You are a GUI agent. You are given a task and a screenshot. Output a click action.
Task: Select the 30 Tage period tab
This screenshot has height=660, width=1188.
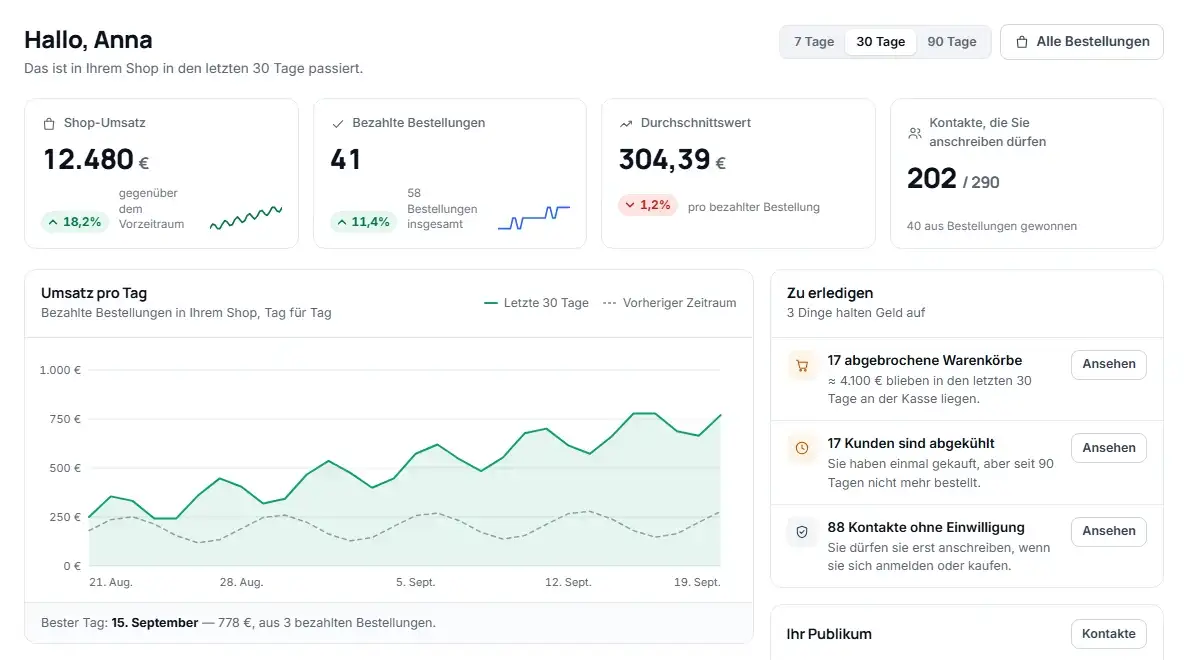[880, 42]
